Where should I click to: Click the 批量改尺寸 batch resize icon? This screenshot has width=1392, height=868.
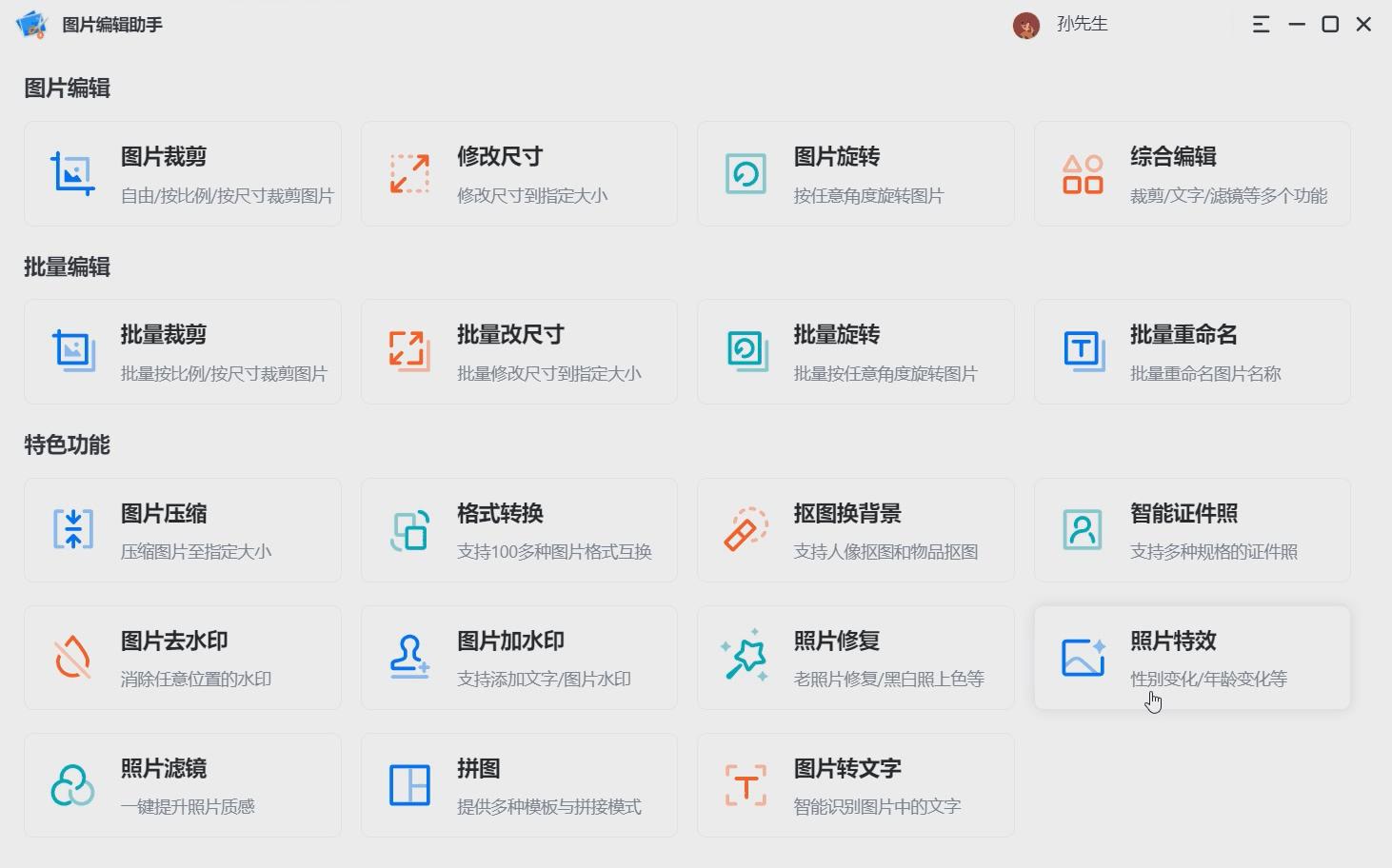pyautogui.click(x=409, y=351)
